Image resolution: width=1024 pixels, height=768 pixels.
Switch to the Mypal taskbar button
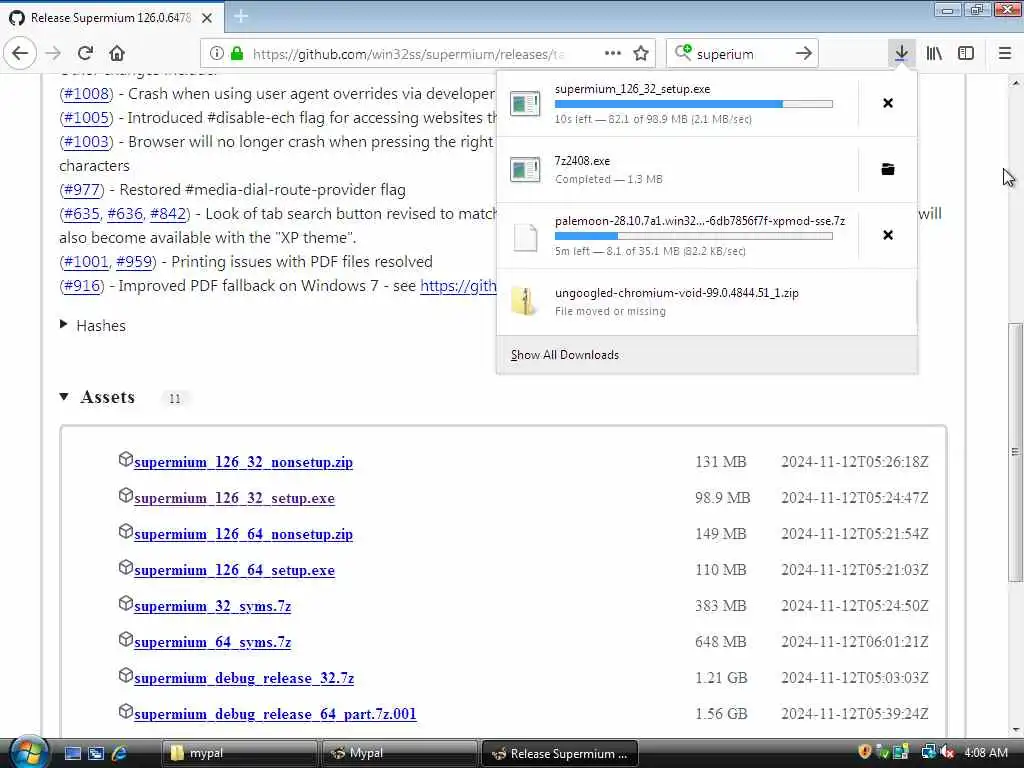point(400,753)
